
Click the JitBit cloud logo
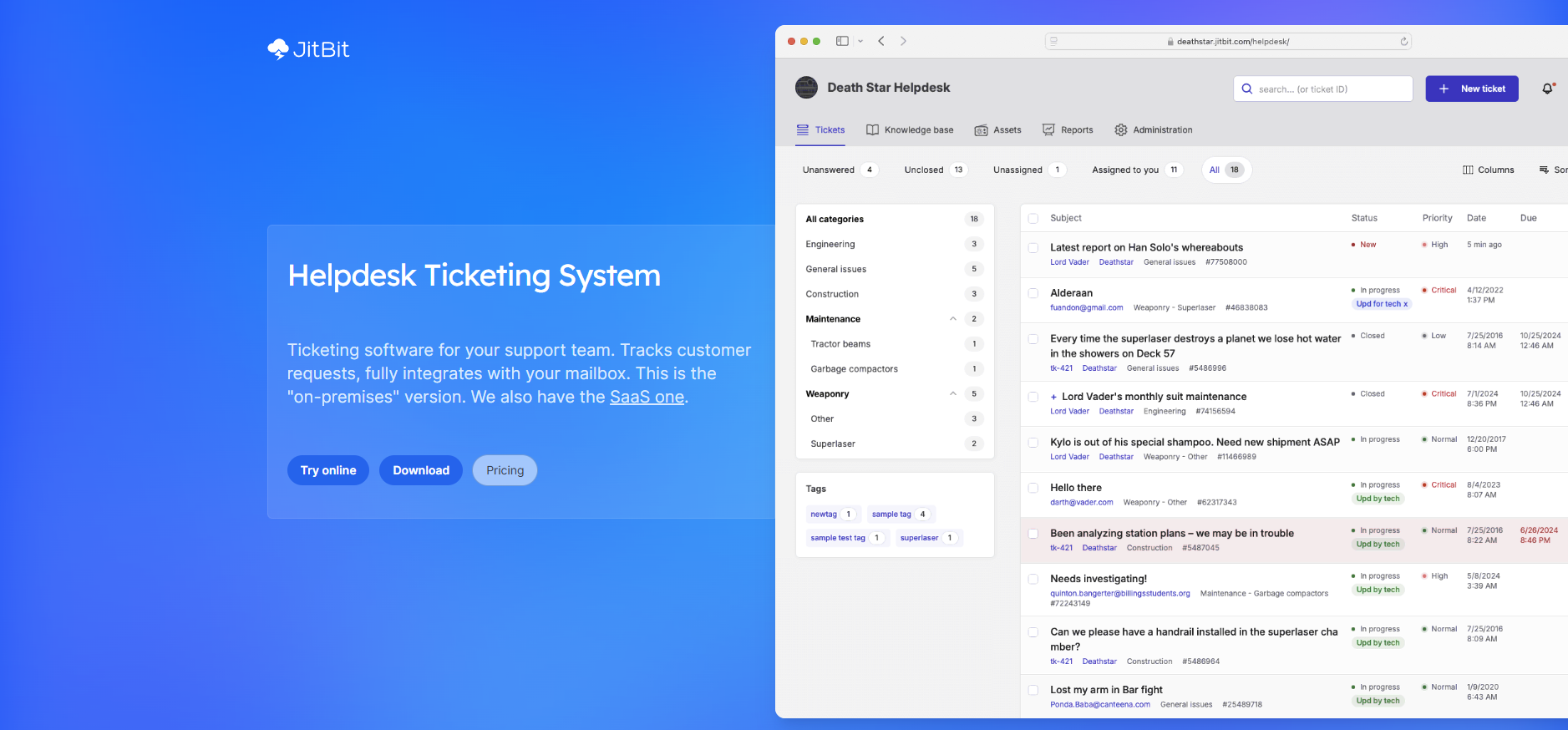tap(278, 49)
